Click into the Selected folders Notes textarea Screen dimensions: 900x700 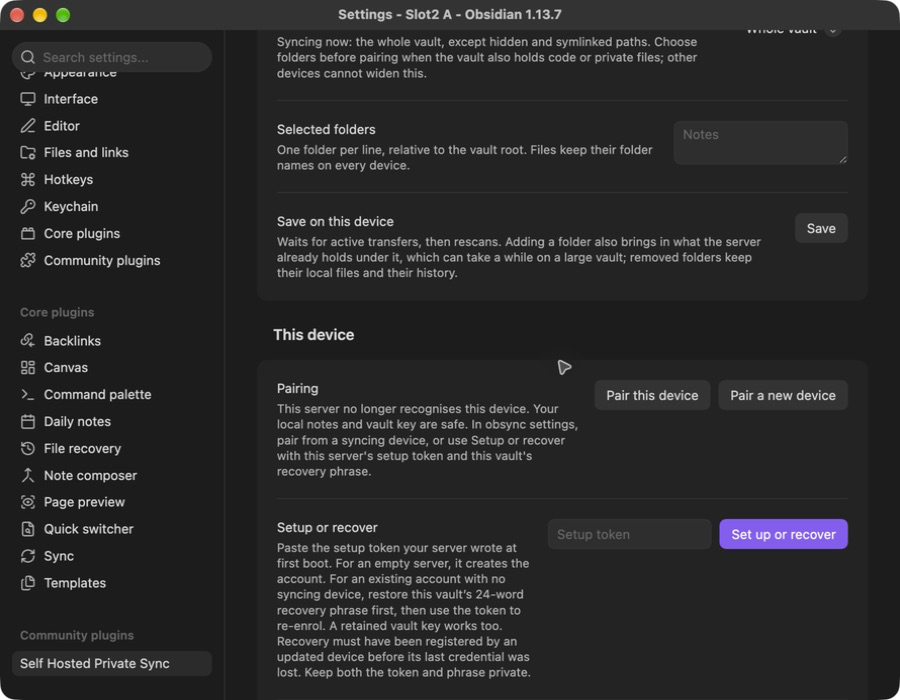[x=761, y=143]
